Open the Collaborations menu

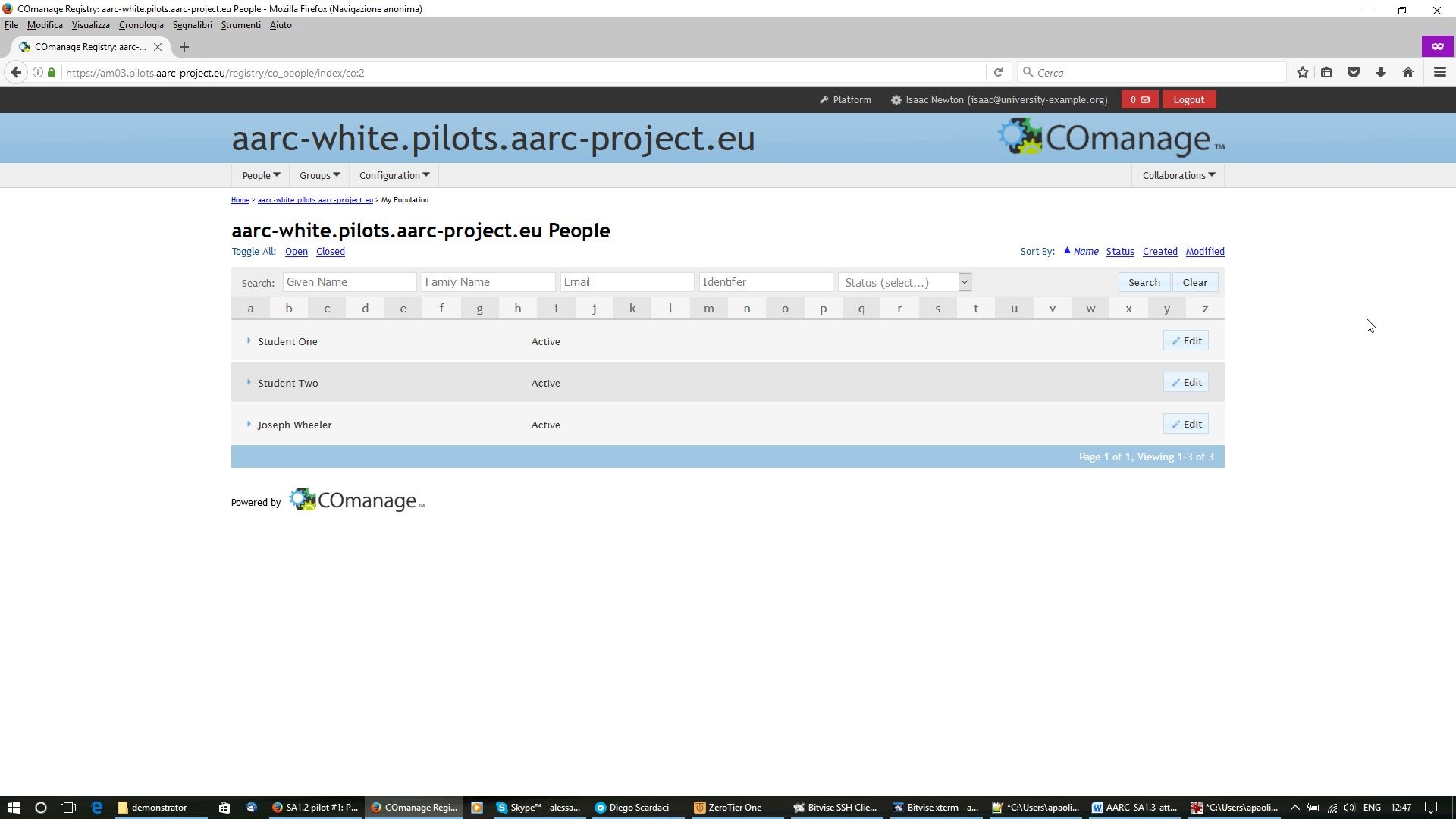pos(1178,176)
